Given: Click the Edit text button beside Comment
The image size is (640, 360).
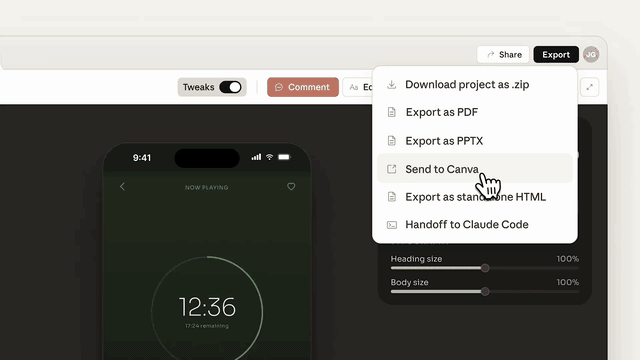Looking at the screenshot, I should point(358,87).
